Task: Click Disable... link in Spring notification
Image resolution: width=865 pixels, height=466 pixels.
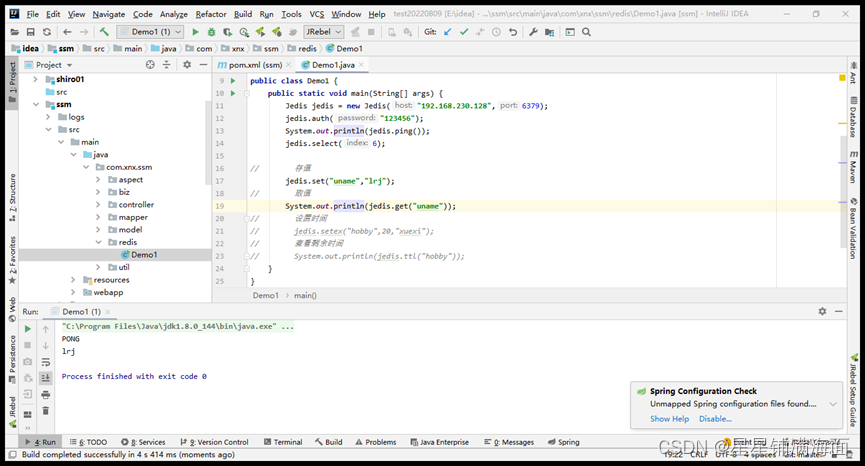Action: [x=715, y=419]
